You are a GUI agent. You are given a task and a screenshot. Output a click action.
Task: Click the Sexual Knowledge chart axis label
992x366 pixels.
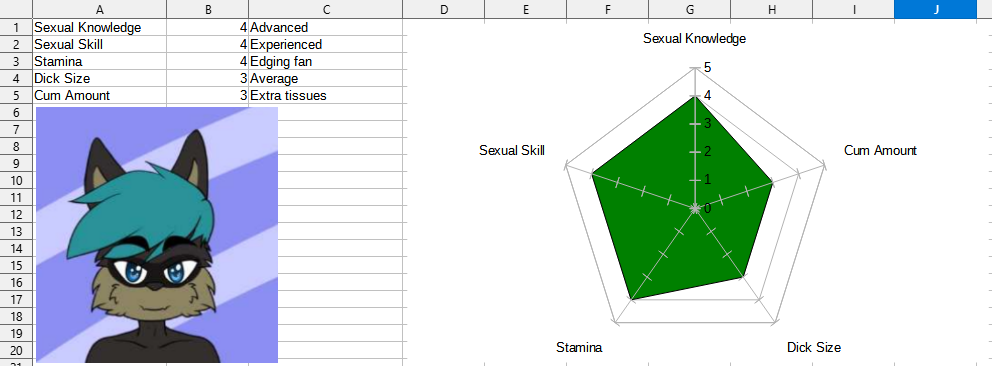pyautogui.click(x=695, y=39)
